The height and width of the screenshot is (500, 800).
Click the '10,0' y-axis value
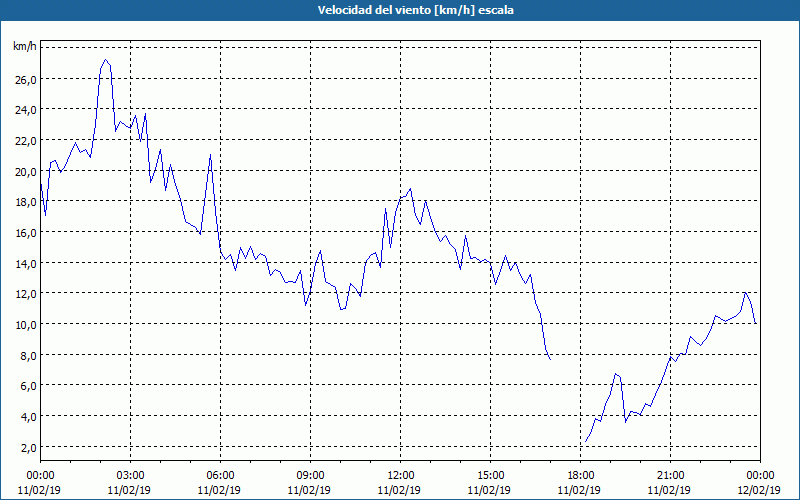click(26, 324)
